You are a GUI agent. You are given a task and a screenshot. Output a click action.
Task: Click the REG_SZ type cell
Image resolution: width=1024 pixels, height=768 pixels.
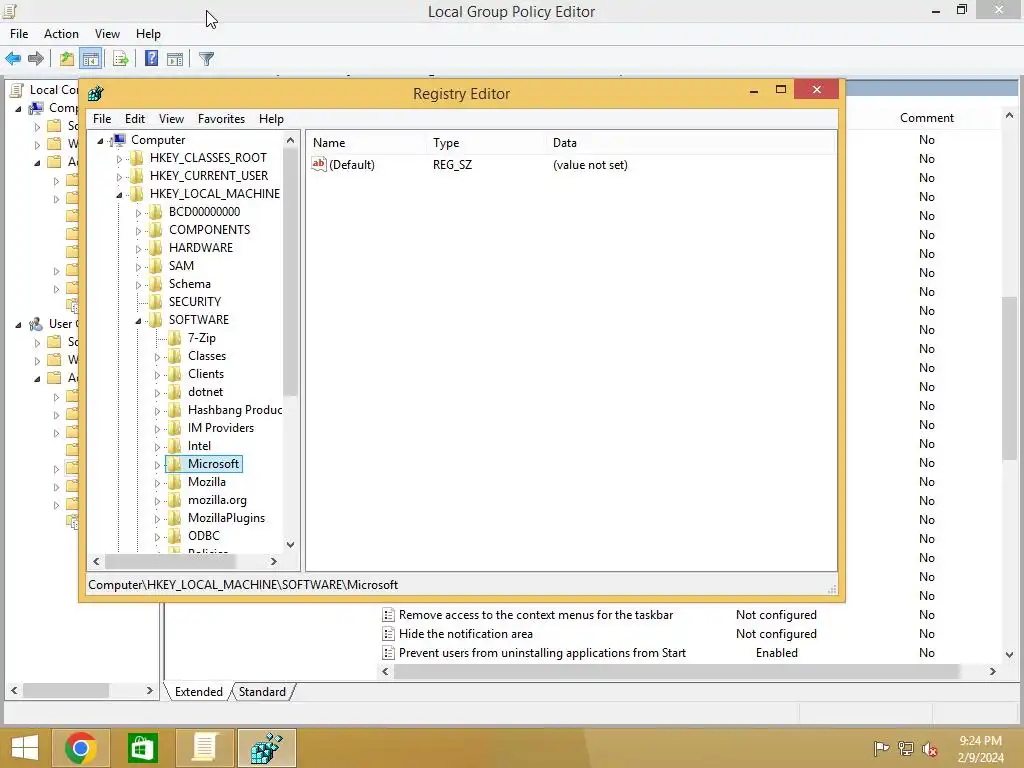point(452,165)
